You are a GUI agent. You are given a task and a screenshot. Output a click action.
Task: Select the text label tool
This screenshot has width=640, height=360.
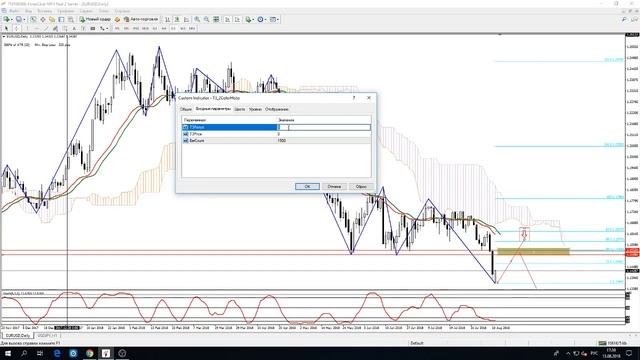click(83, 29)
